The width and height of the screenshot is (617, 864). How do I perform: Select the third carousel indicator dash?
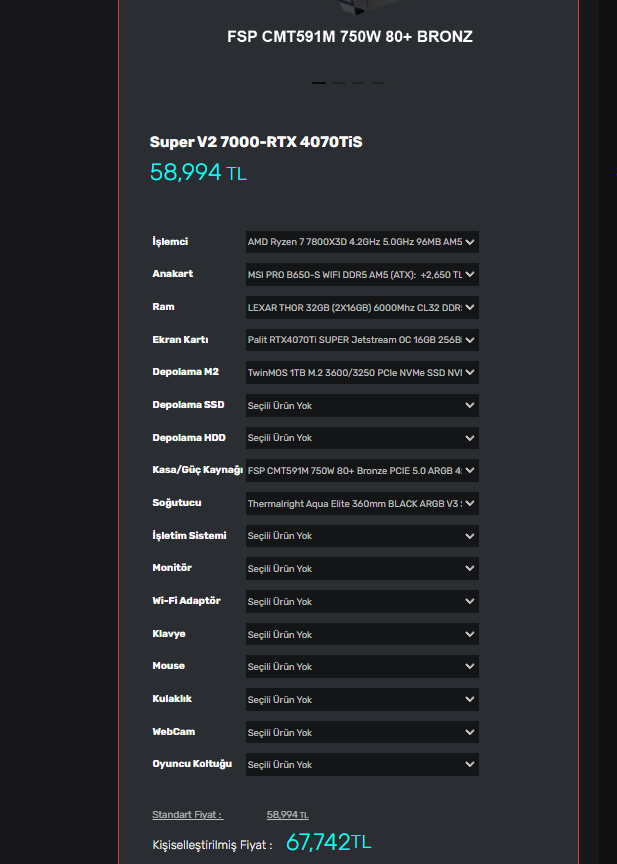click(359, 83)
